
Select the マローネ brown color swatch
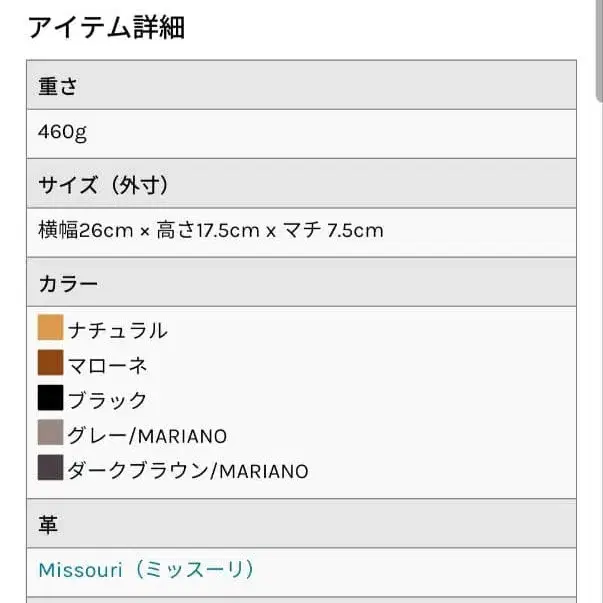point(50,362)
